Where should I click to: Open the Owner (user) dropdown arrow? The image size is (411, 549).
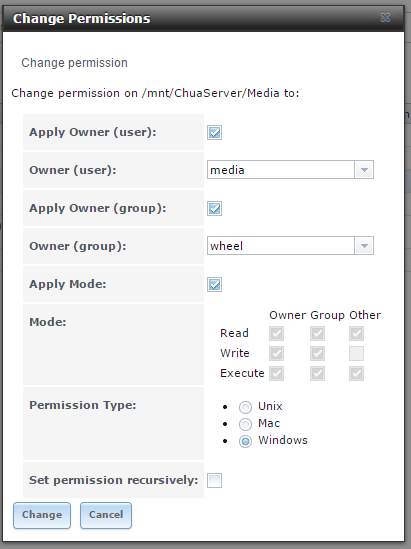(x=364, y=170)
